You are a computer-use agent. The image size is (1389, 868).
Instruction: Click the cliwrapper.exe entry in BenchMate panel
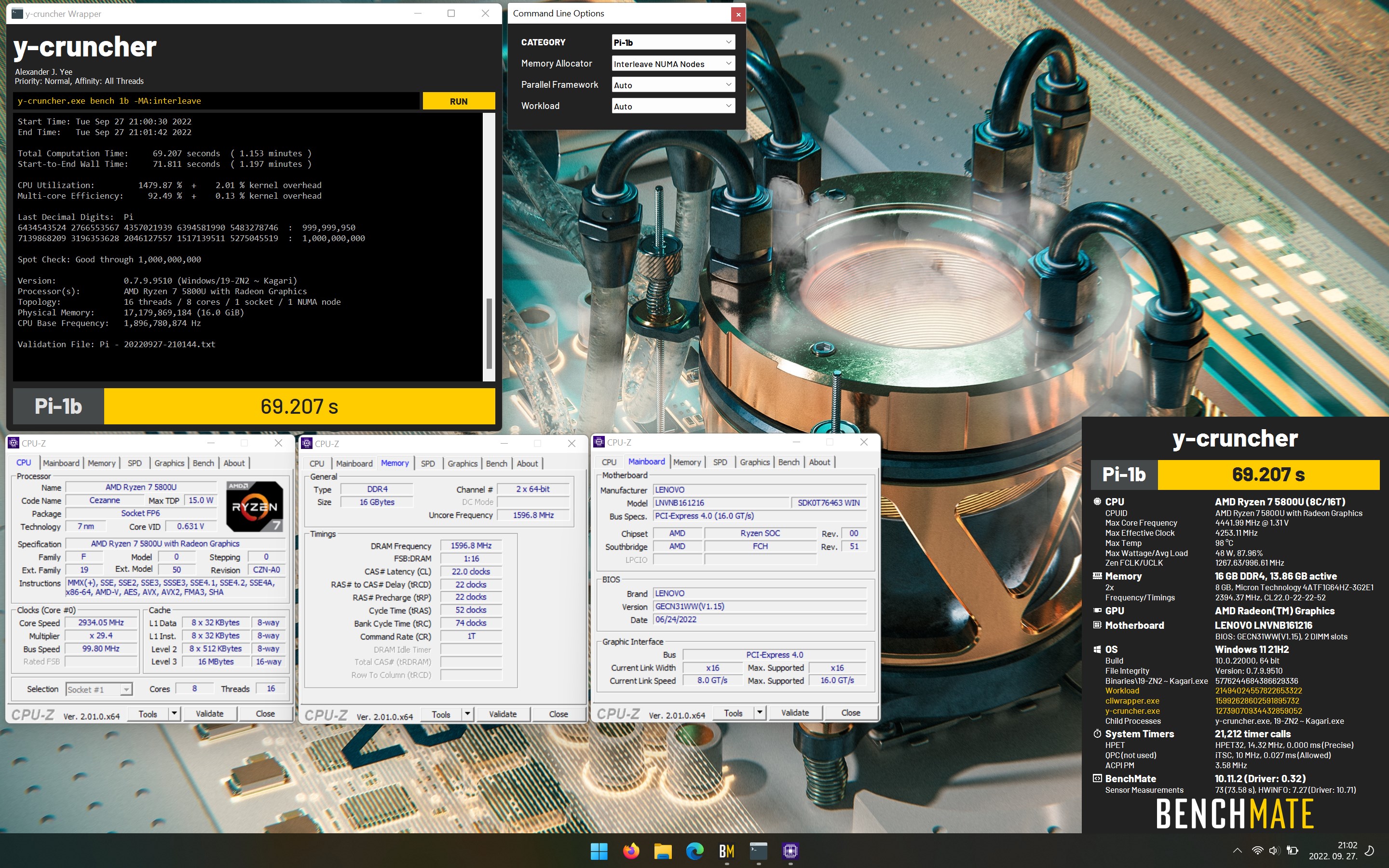click(x=1132, y=701)
